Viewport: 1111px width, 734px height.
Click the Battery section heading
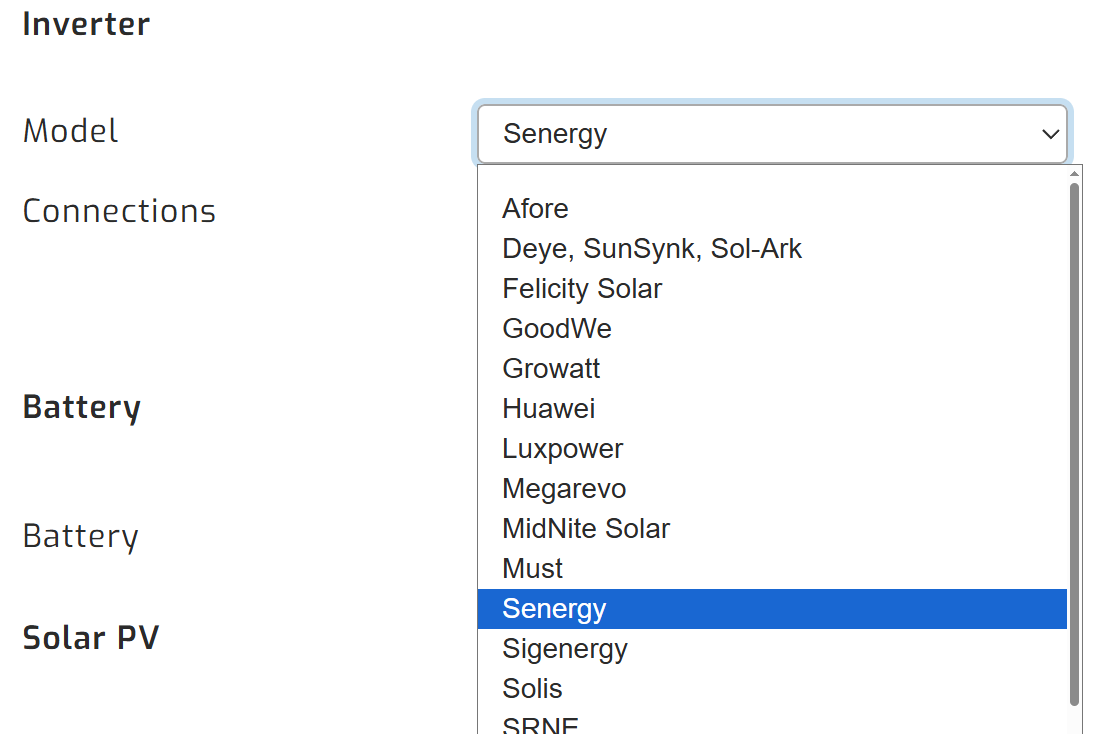(81, 407)
